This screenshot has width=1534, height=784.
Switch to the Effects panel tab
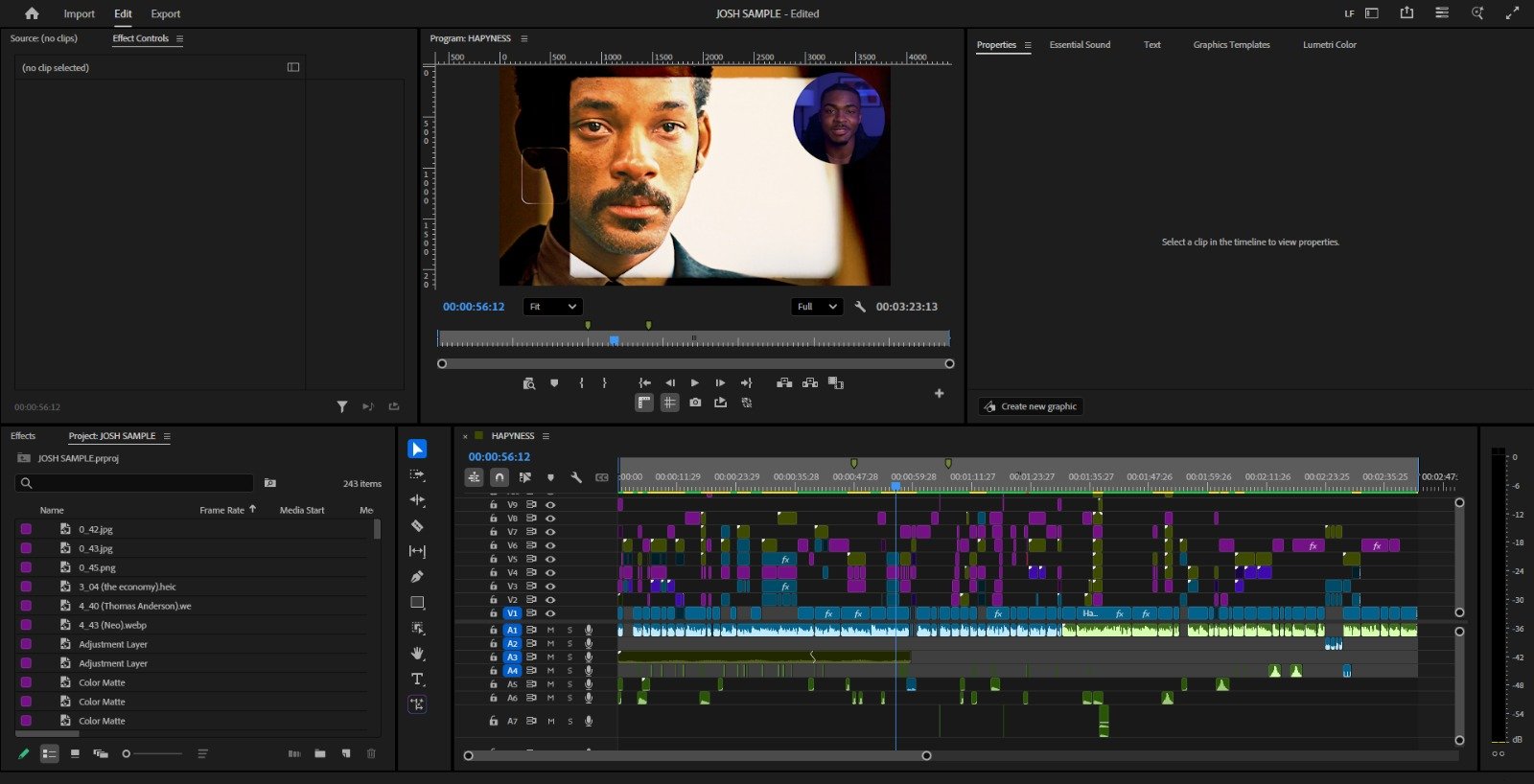click(23, 436)
